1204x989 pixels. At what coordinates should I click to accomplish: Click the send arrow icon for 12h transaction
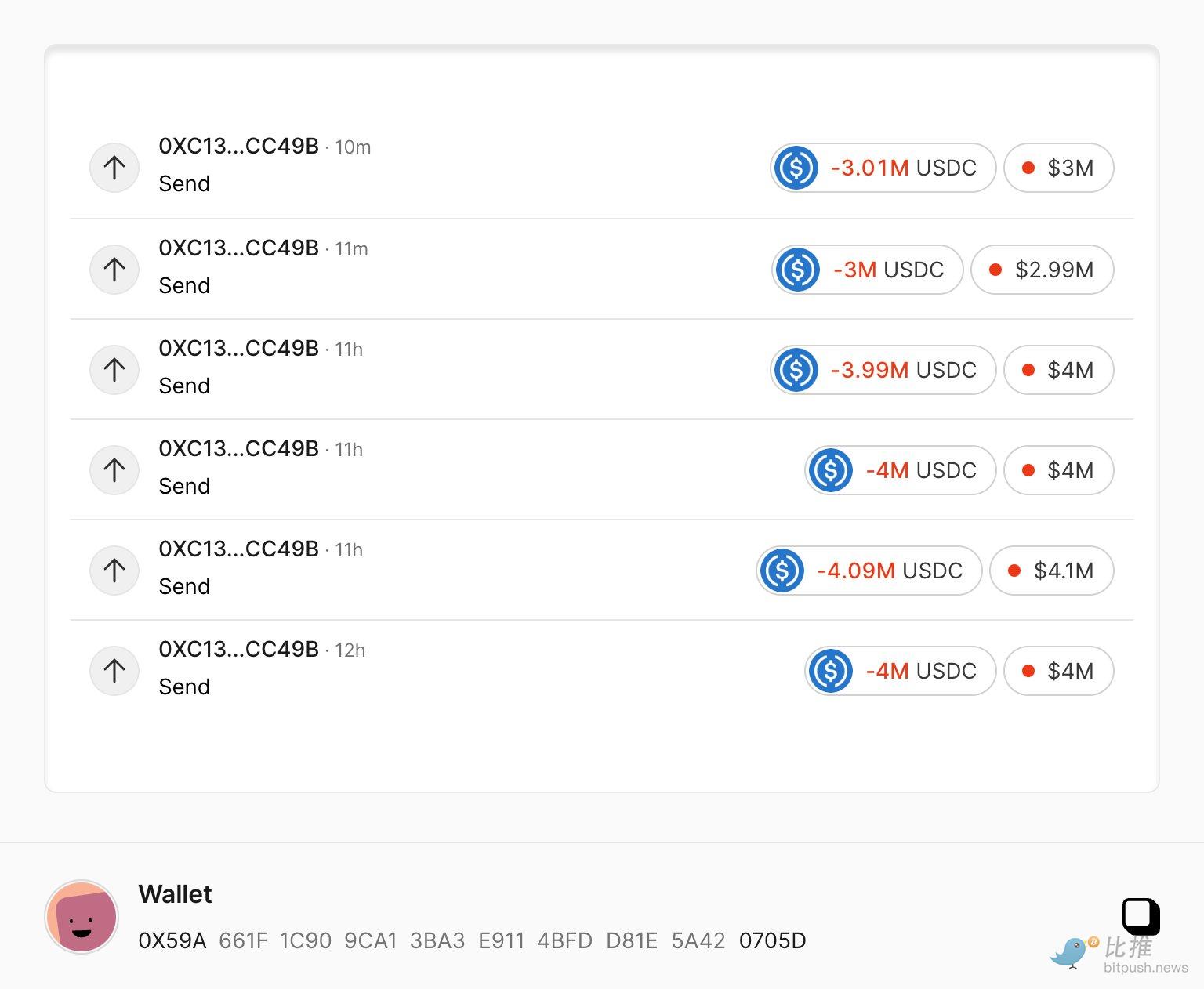[114, 671]
